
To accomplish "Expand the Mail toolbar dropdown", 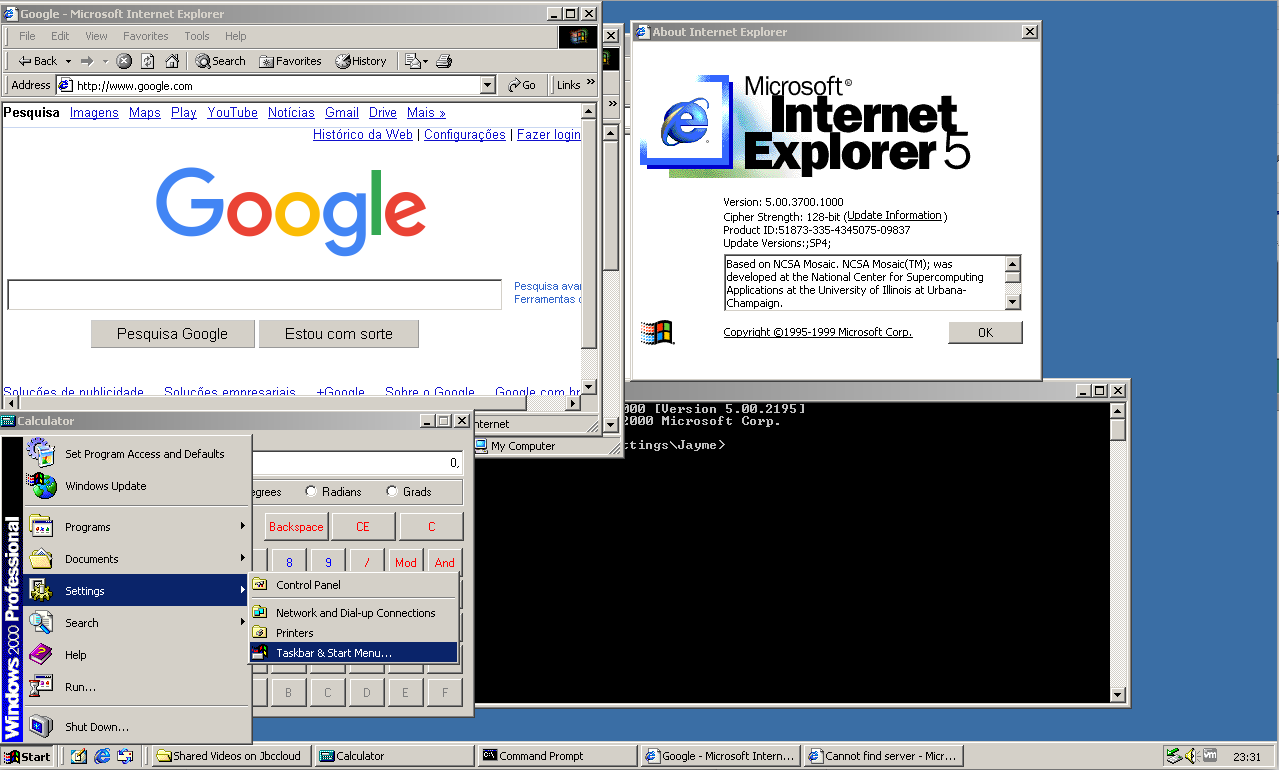I will pos(425,61).
